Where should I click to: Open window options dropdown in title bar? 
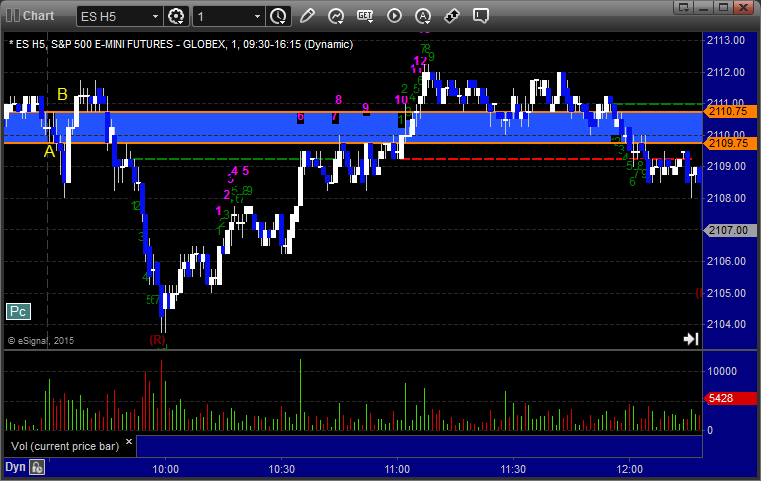click(x=684, y=7)
